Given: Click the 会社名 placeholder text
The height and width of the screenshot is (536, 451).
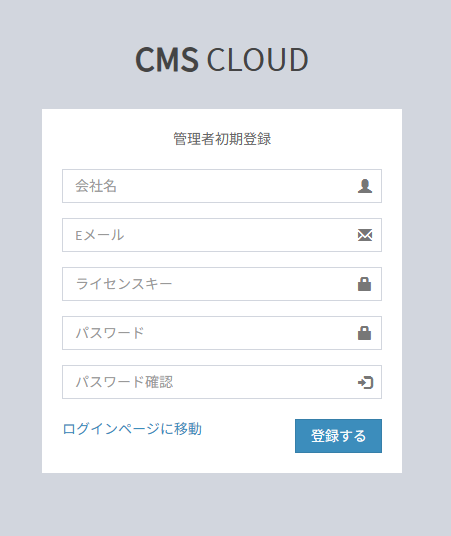Looking at the screenshot, I should click(96, 186).
